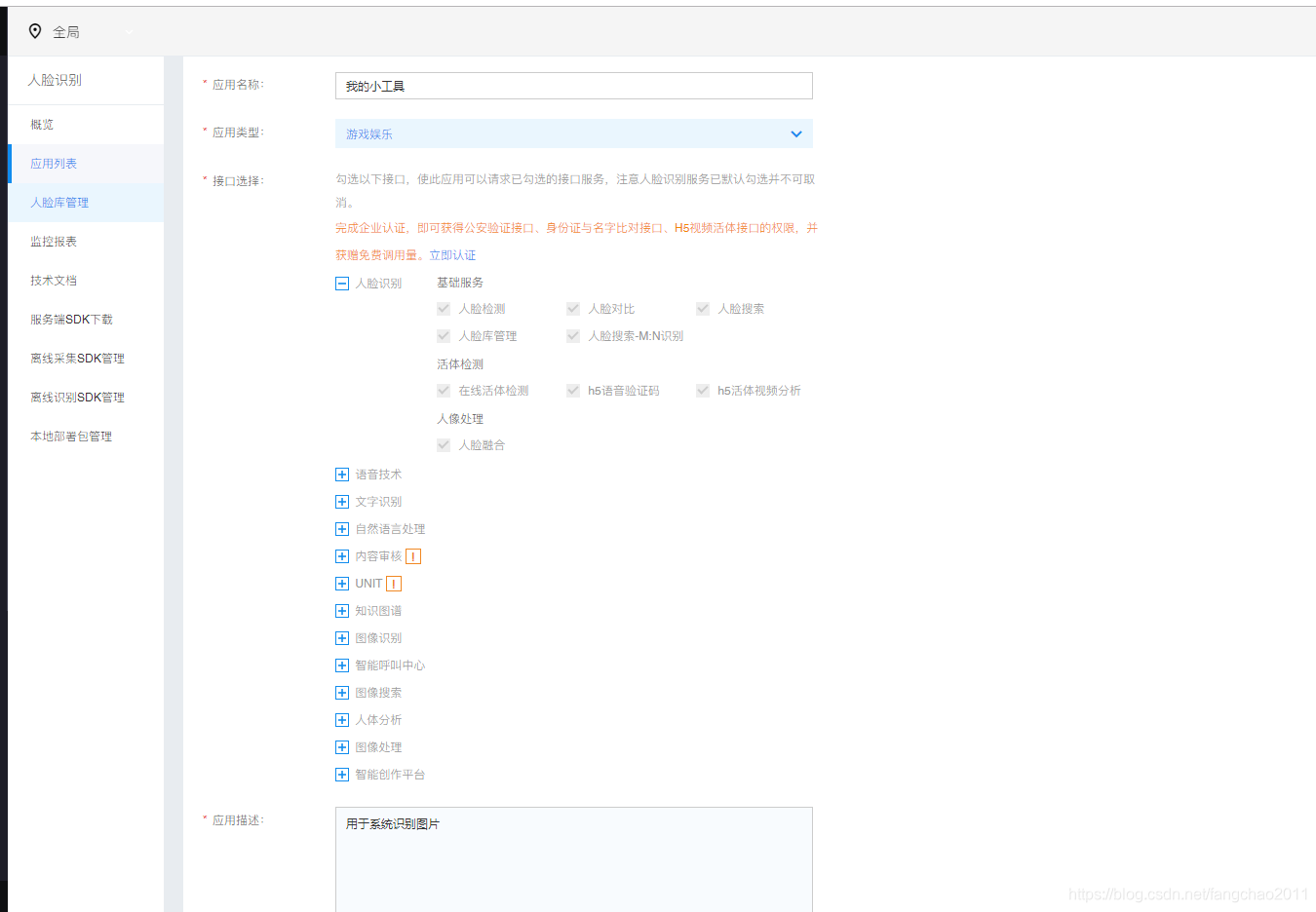This screenshot has height=912, width=1316.
Task: Click the 人脸检测 checkbox
Action: 444,308
